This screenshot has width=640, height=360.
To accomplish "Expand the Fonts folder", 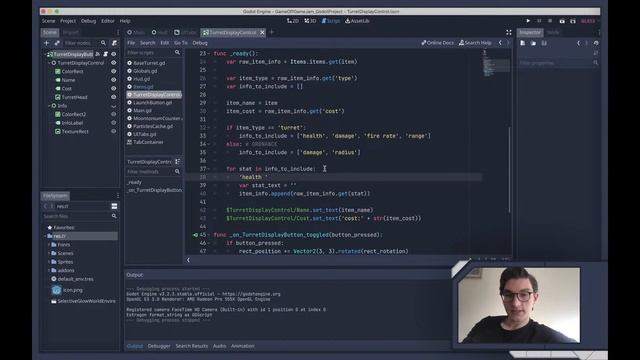I will click(x=49, y=244).
